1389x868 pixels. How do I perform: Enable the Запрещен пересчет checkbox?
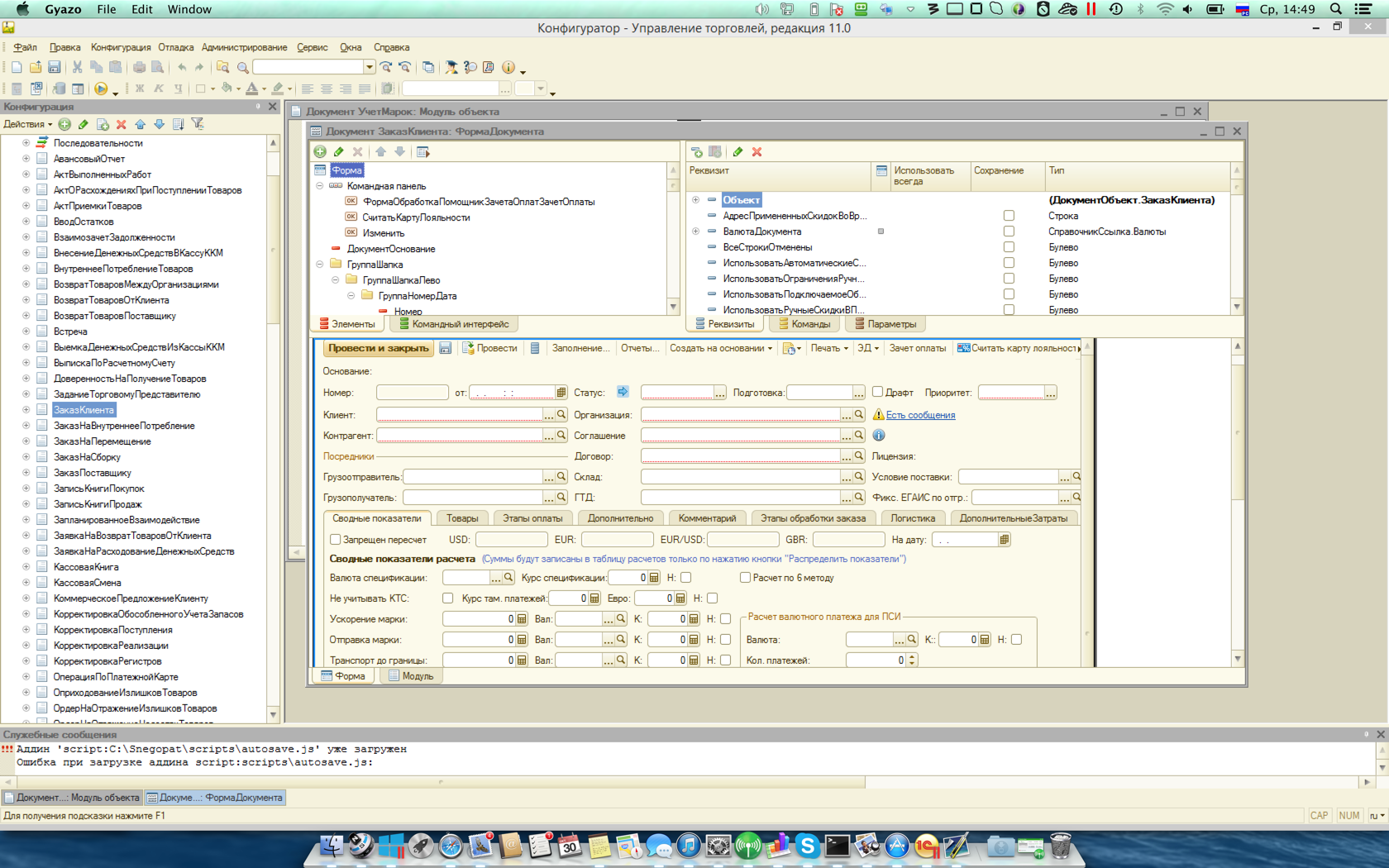336,539
